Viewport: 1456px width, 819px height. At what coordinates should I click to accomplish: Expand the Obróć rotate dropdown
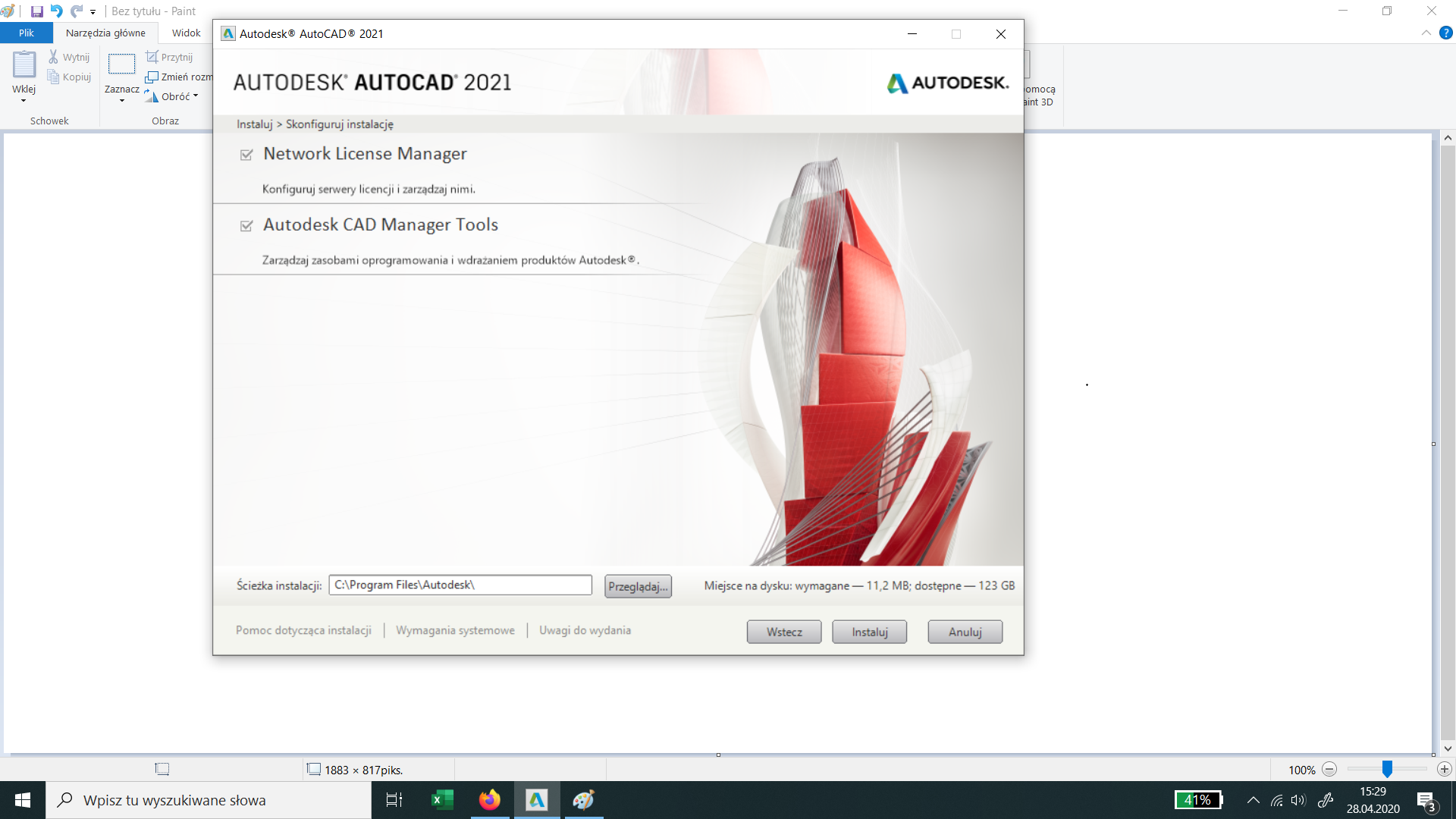(x=196, y=96)
